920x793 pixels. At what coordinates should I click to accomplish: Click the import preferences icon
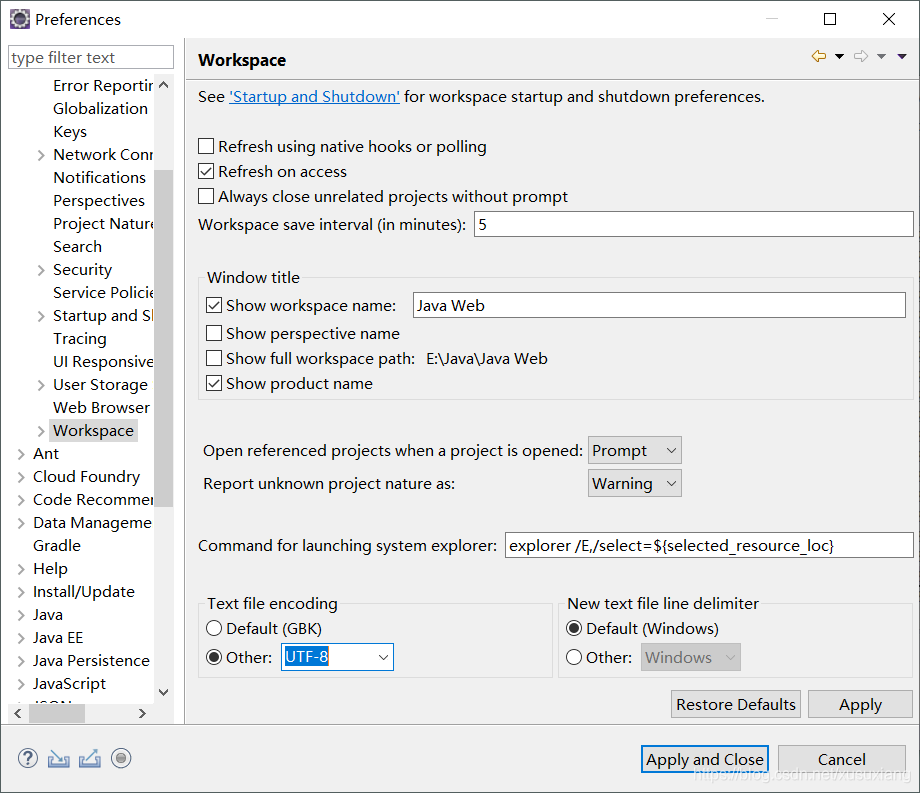pos(59,758)
